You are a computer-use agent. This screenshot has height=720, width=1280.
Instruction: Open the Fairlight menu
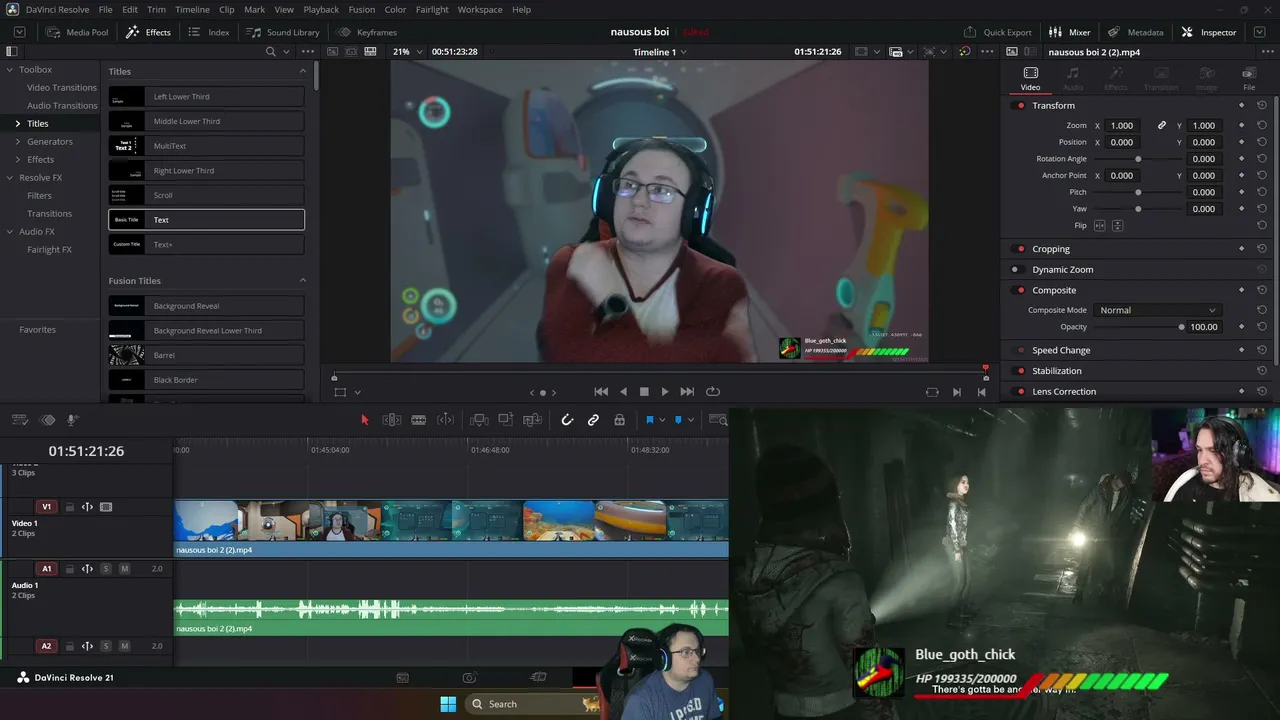432,10
